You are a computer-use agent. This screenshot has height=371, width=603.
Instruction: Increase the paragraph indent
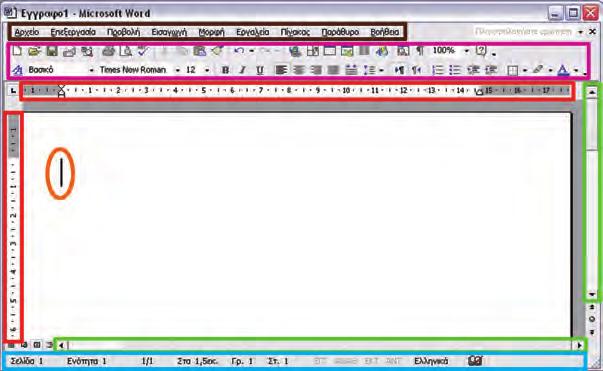pyautogui.click(x=491, y=70)
